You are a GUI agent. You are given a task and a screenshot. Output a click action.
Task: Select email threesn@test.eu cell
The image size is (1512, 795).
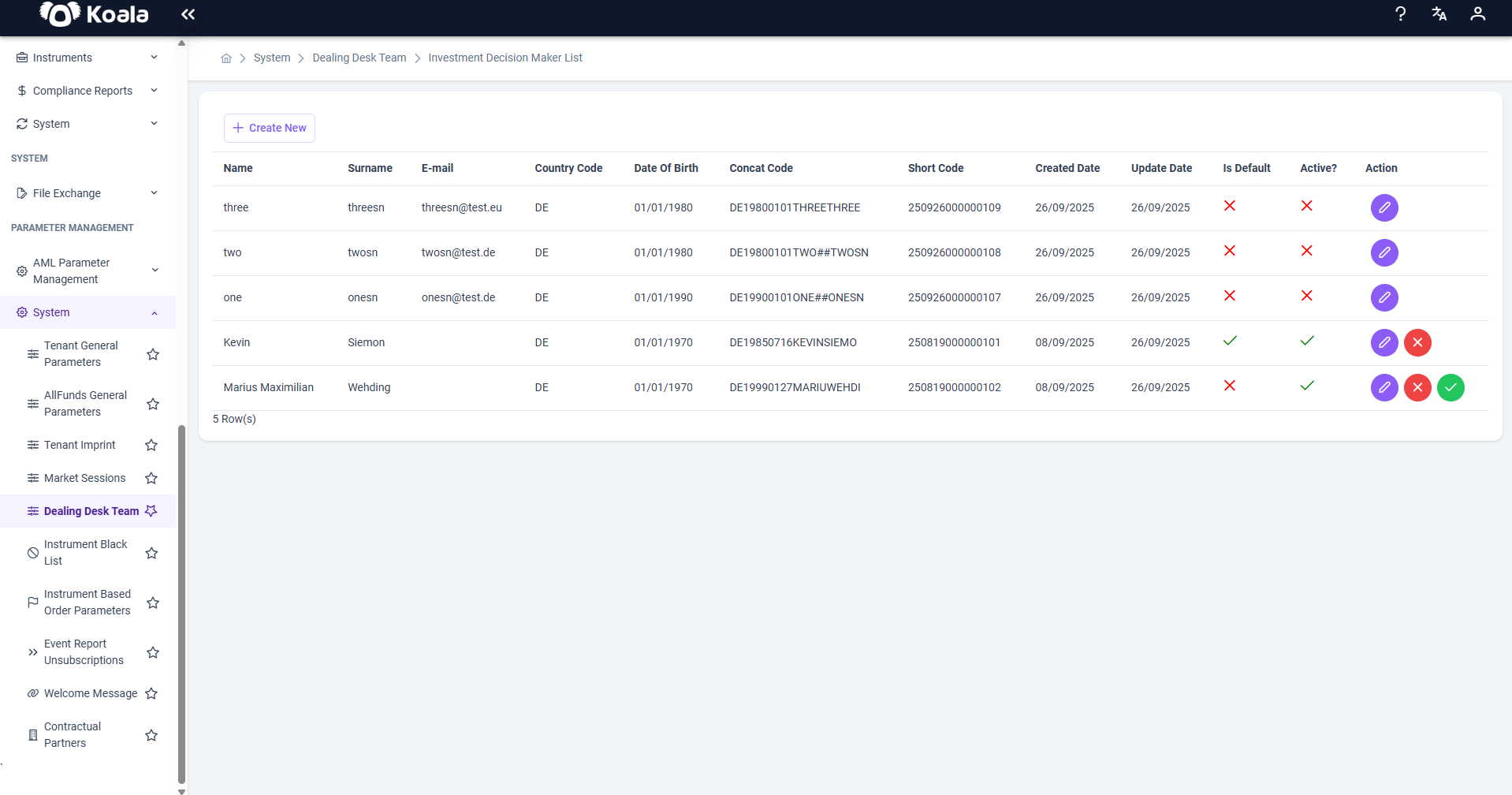tap(461, 208)
